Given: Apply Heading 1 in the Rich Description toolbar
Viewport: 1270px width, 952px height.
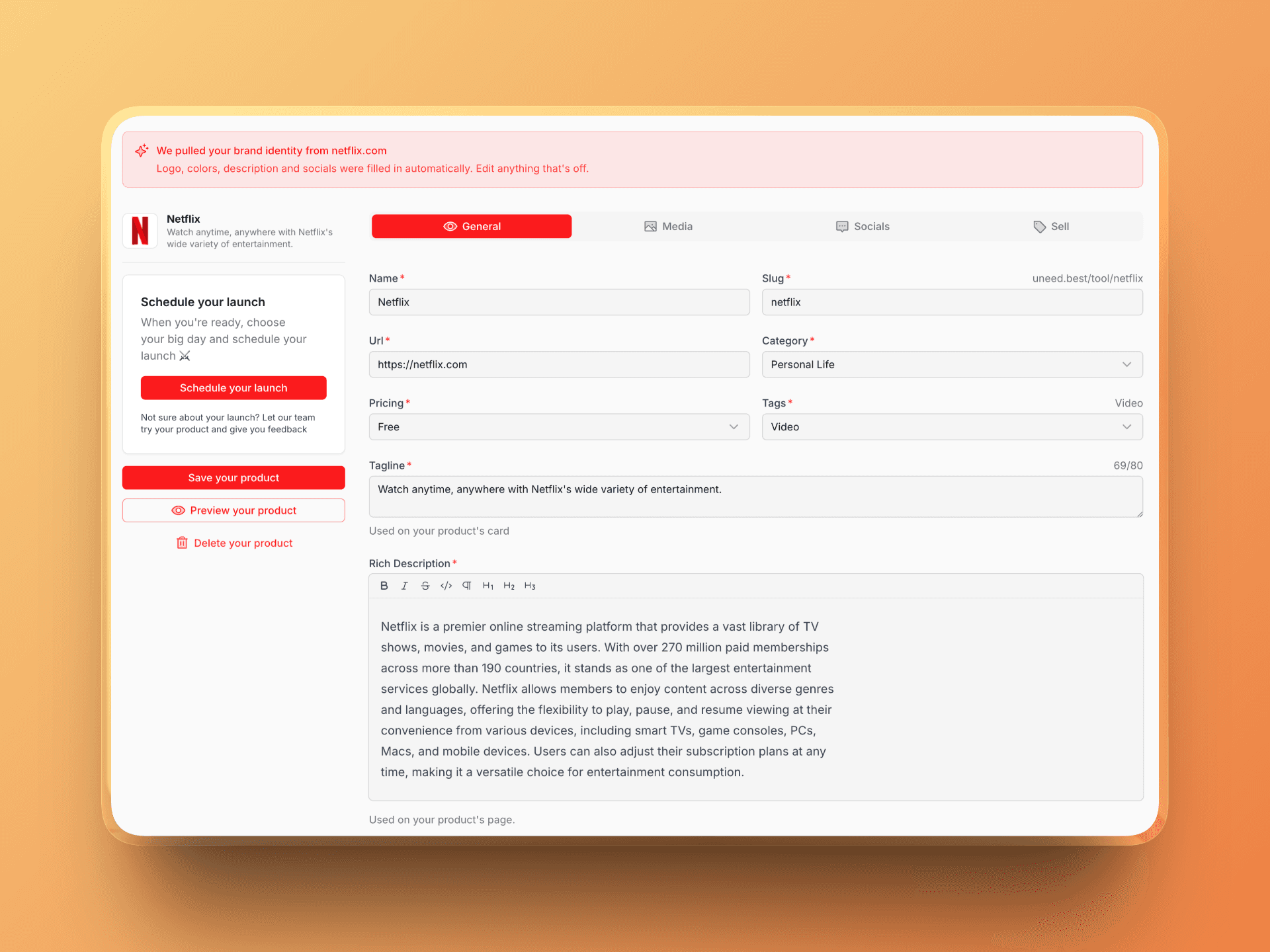Looking at the screenshot, I should tap(487, 586).
